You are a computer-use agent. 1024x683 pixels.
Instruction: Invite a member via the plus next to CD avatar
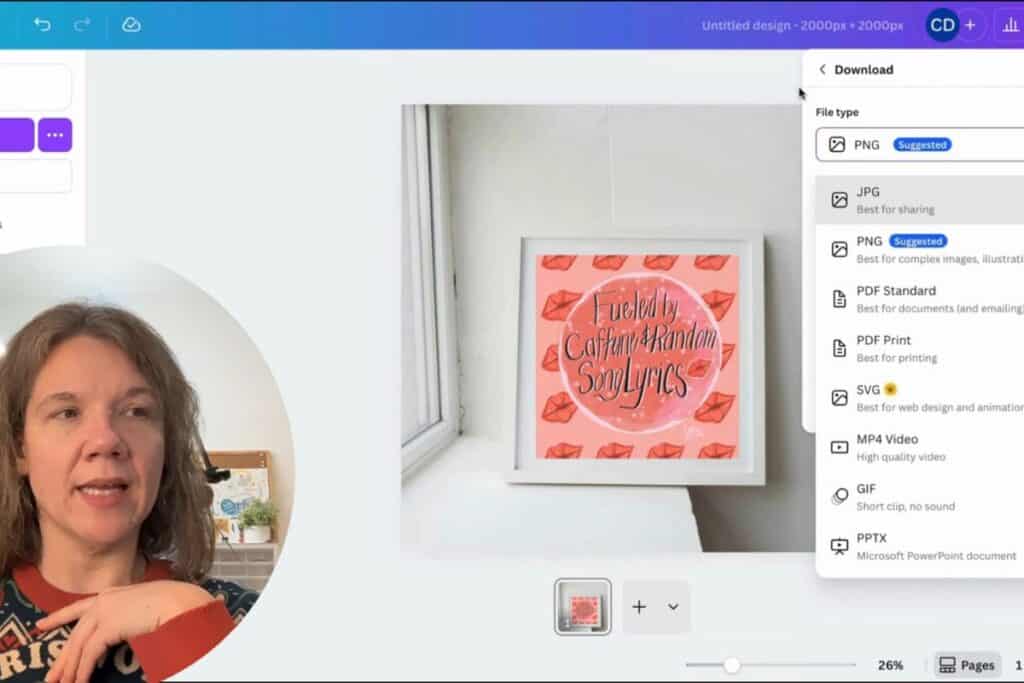[969, 24]
